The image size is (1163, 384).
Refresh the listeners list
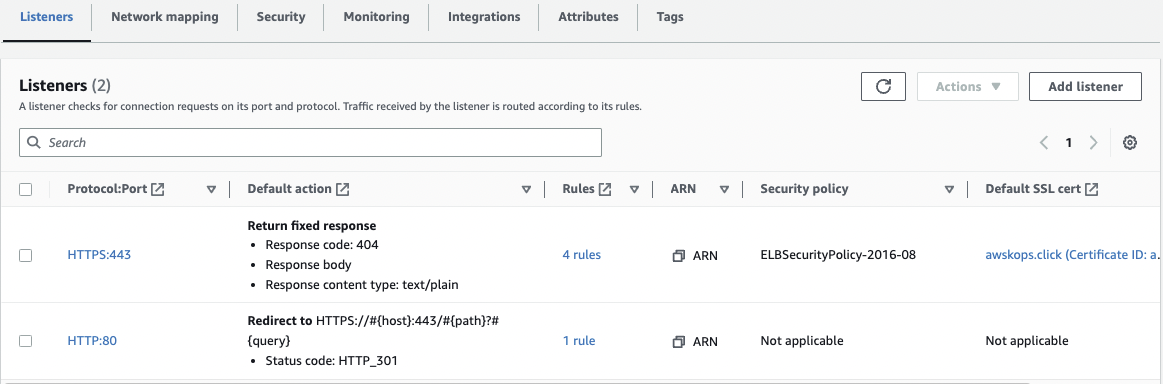[x=883, y=87]
